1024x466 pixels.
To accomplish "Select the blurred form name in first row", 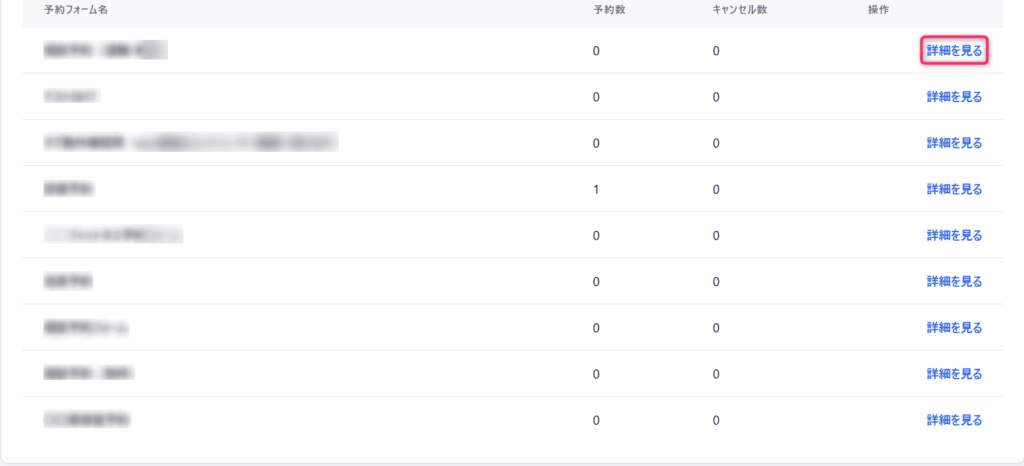I will tap(105, 50).
